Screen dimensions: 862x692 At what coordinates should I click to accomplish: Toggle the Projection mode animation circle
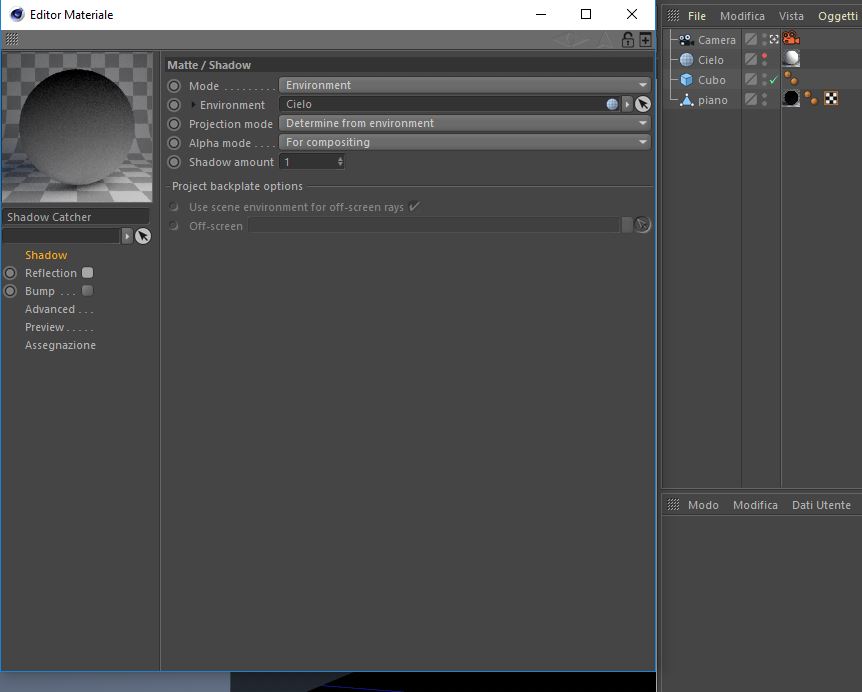[x=174, y=124]
